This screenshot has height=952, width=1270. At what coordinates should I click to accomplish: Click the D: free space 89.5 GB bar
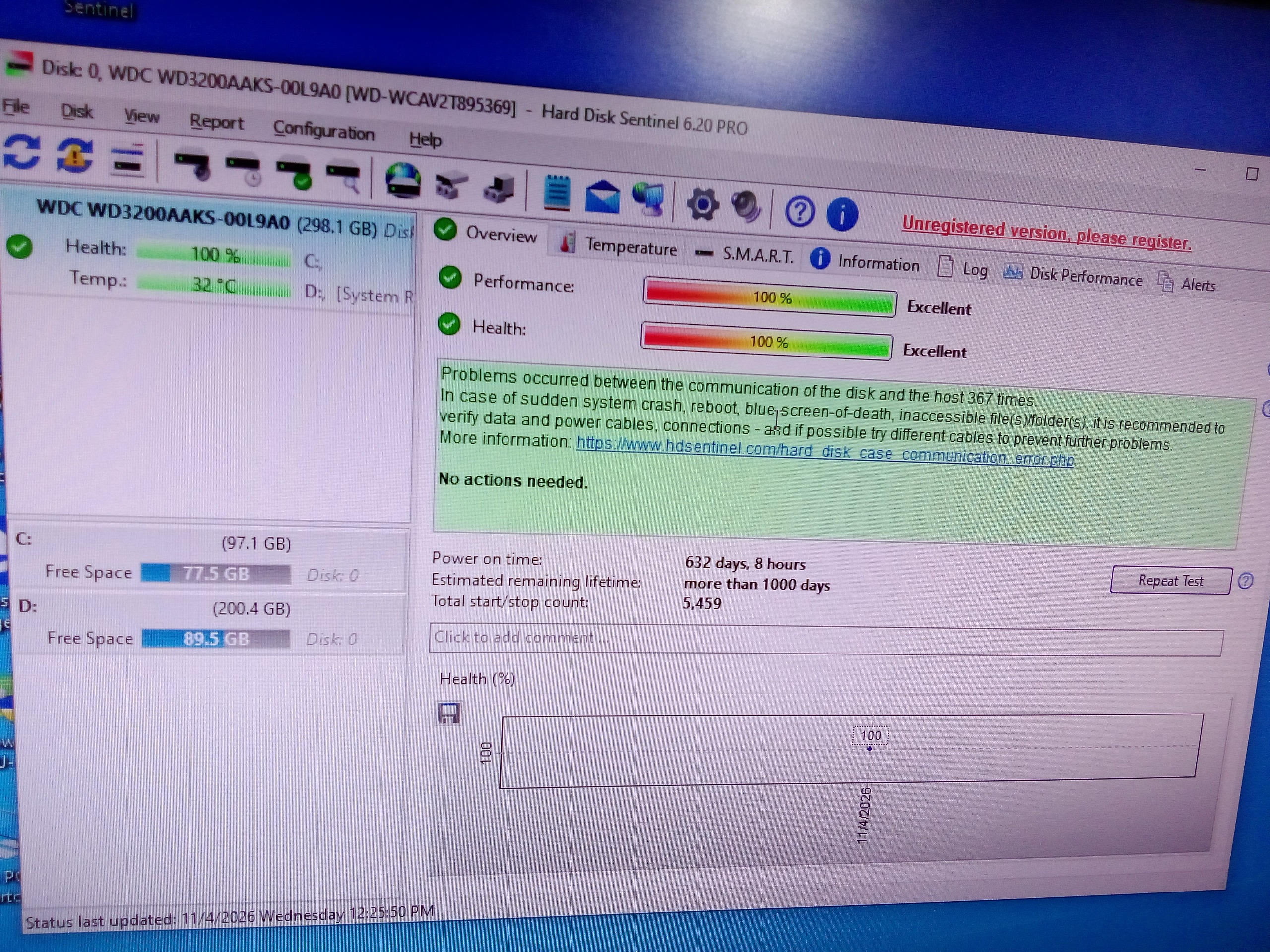tap(216, 638)
